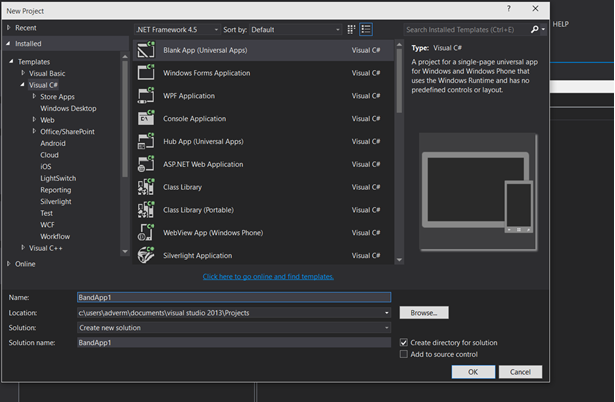
Task: Click the category tree scrollbar thumb
Action: 125,119
